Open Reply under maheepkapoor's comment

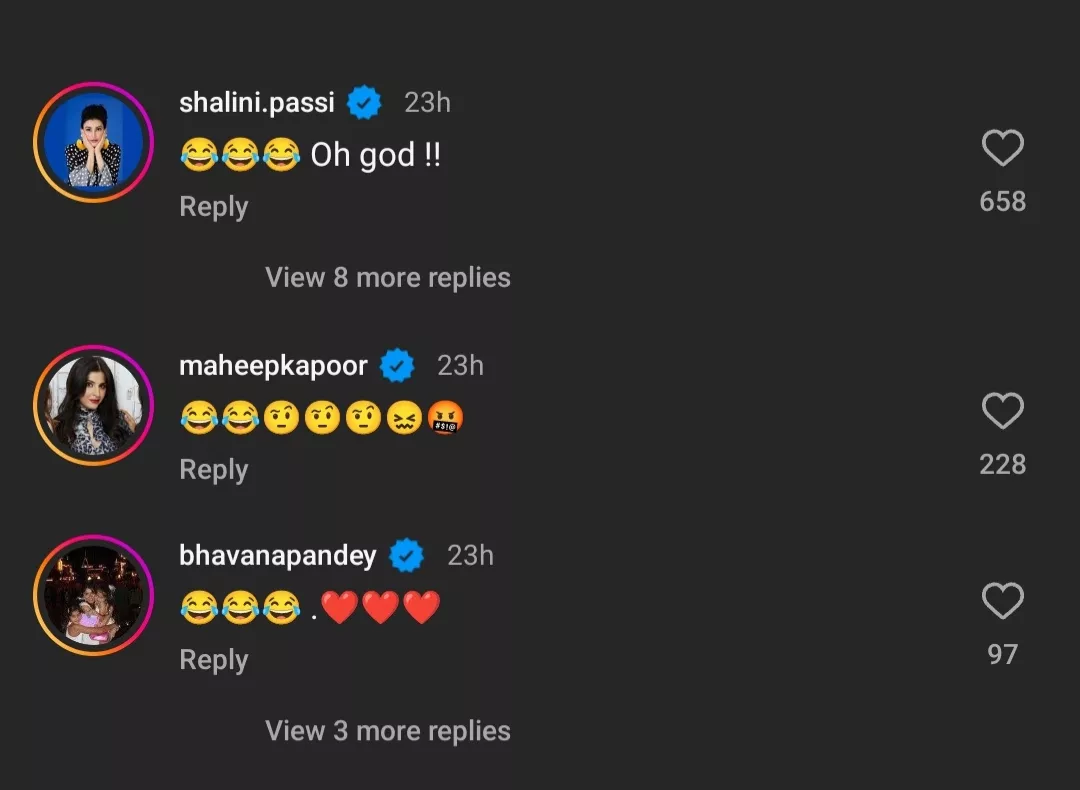point(213,469)
